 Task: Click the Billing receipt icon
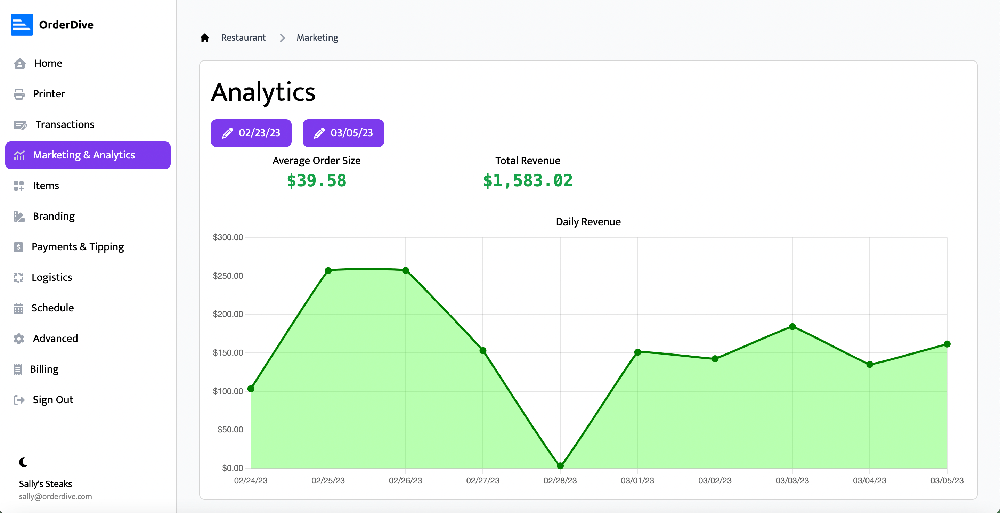click(x=18, y=369)
